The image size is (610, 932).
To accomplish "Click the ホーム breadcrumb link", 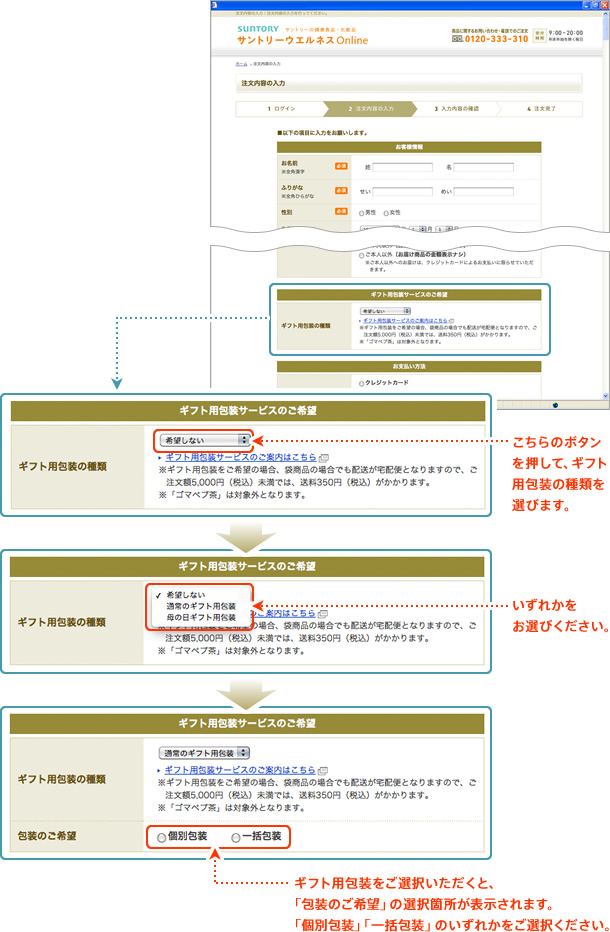I will [241, 64].
